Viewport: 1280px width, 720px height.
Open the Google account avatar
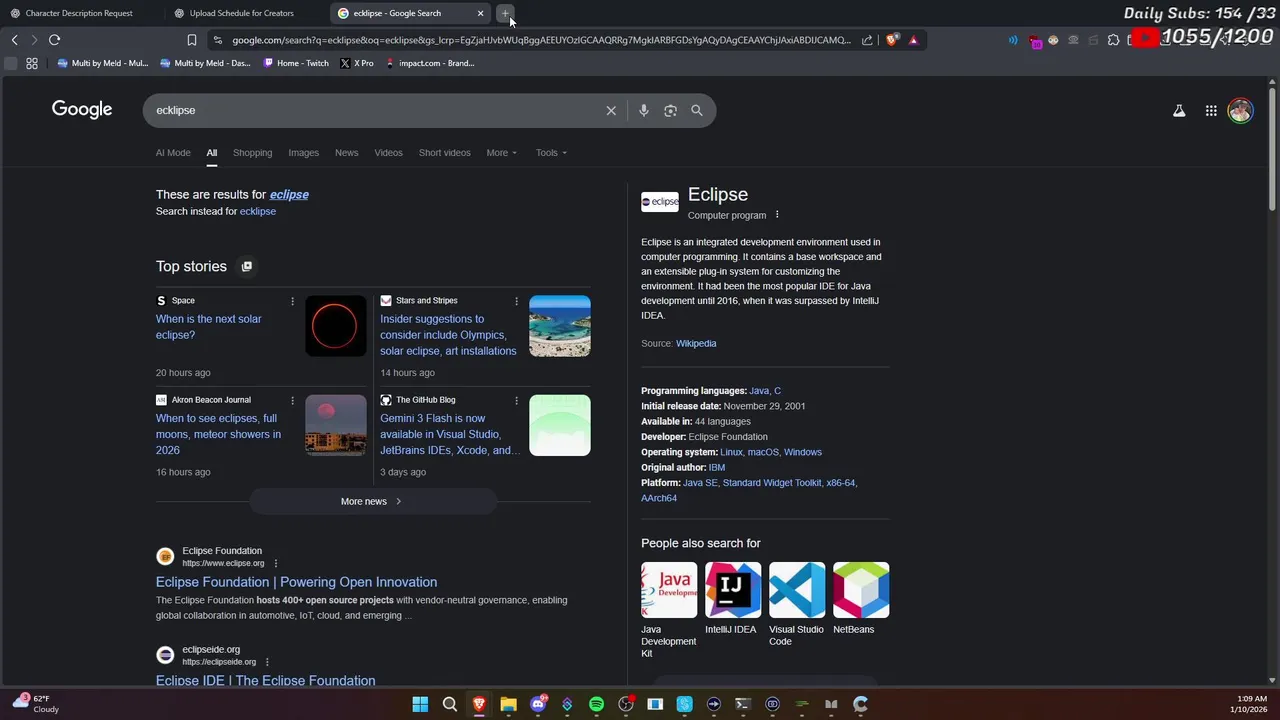coord(1240,111)
